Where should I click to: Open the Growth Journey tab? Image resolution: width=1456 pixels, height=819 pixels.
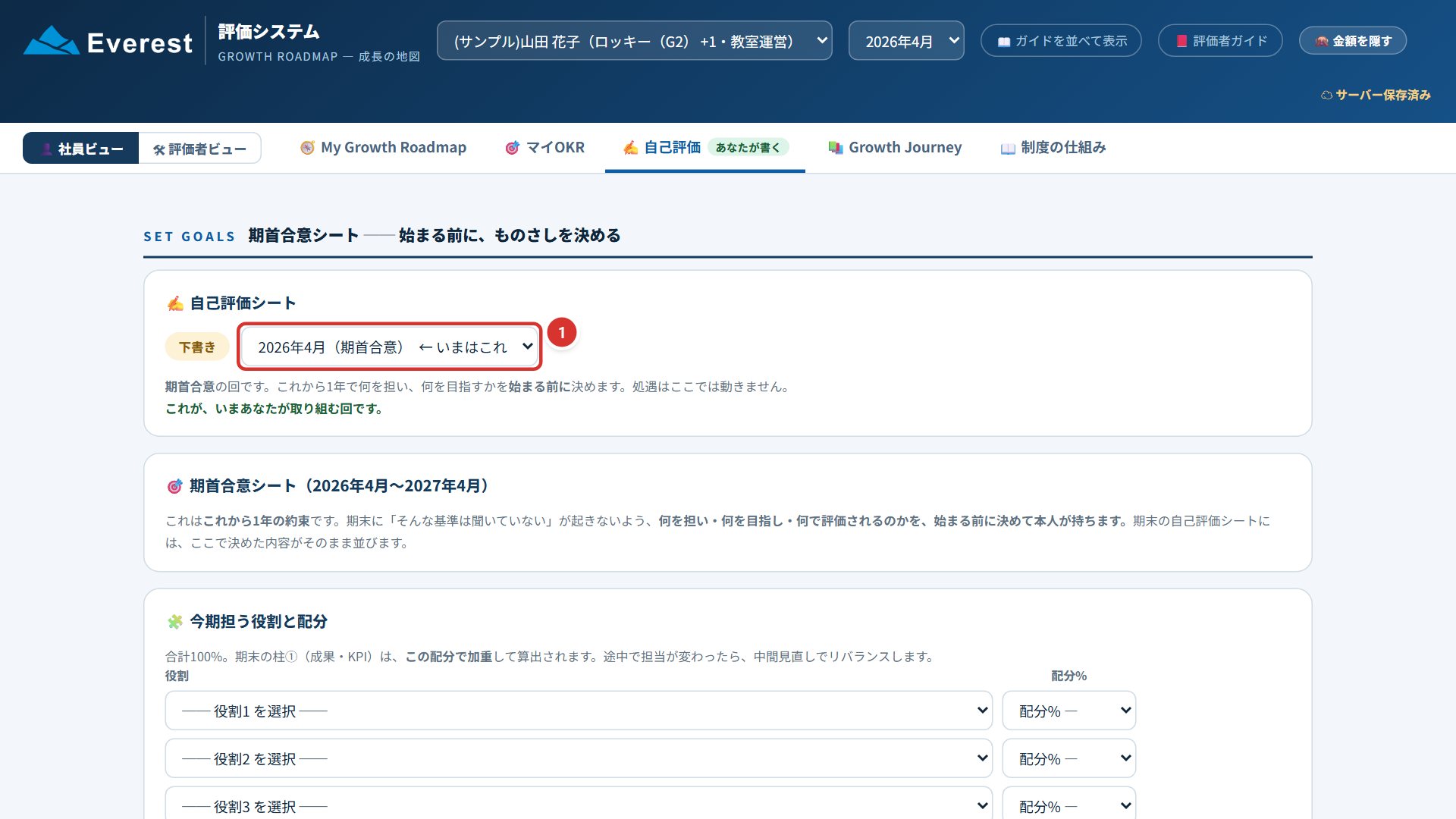pos(895,147)
